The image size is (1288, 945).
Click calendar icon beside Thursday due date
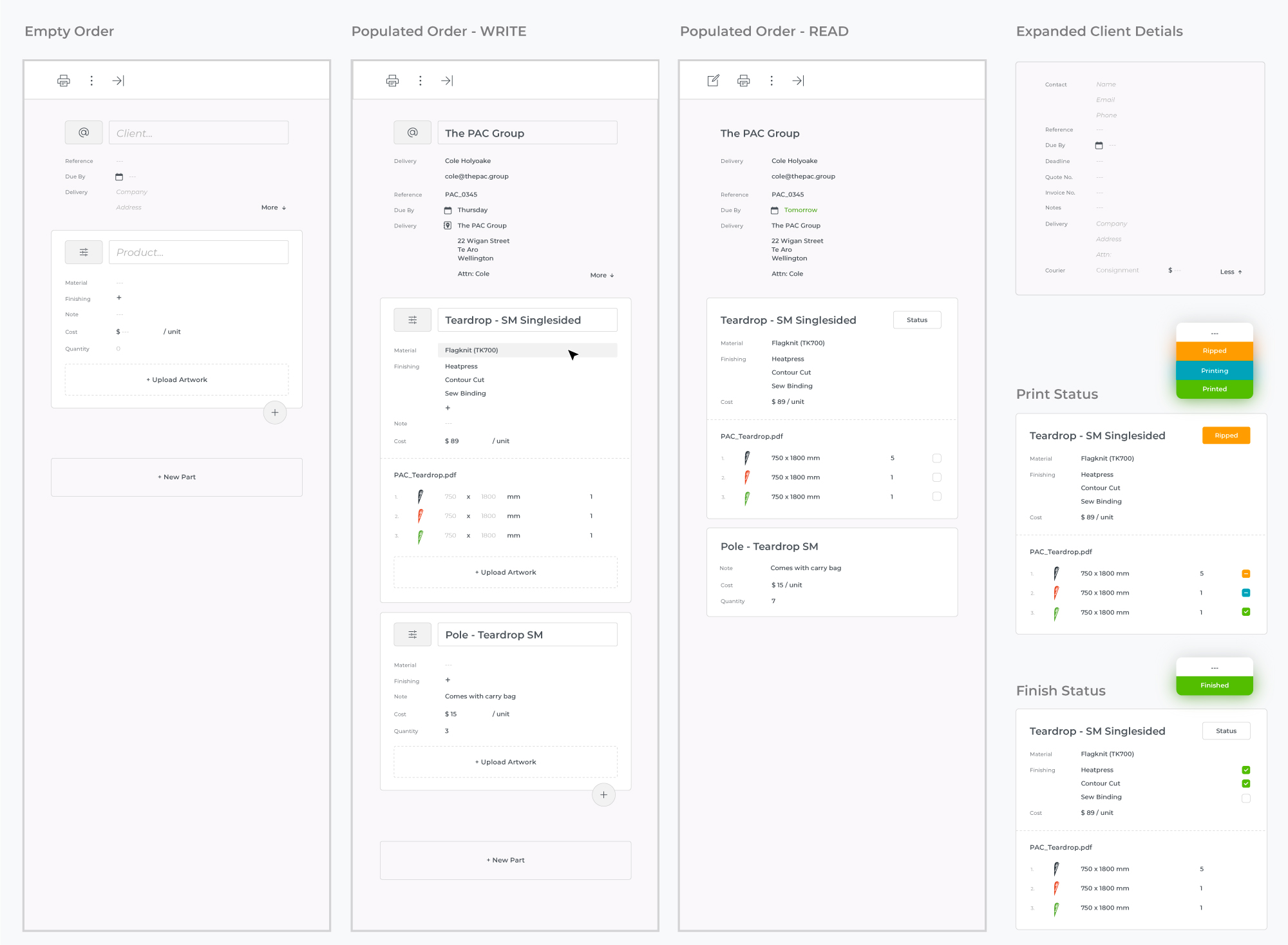click(x=448, y=210)
